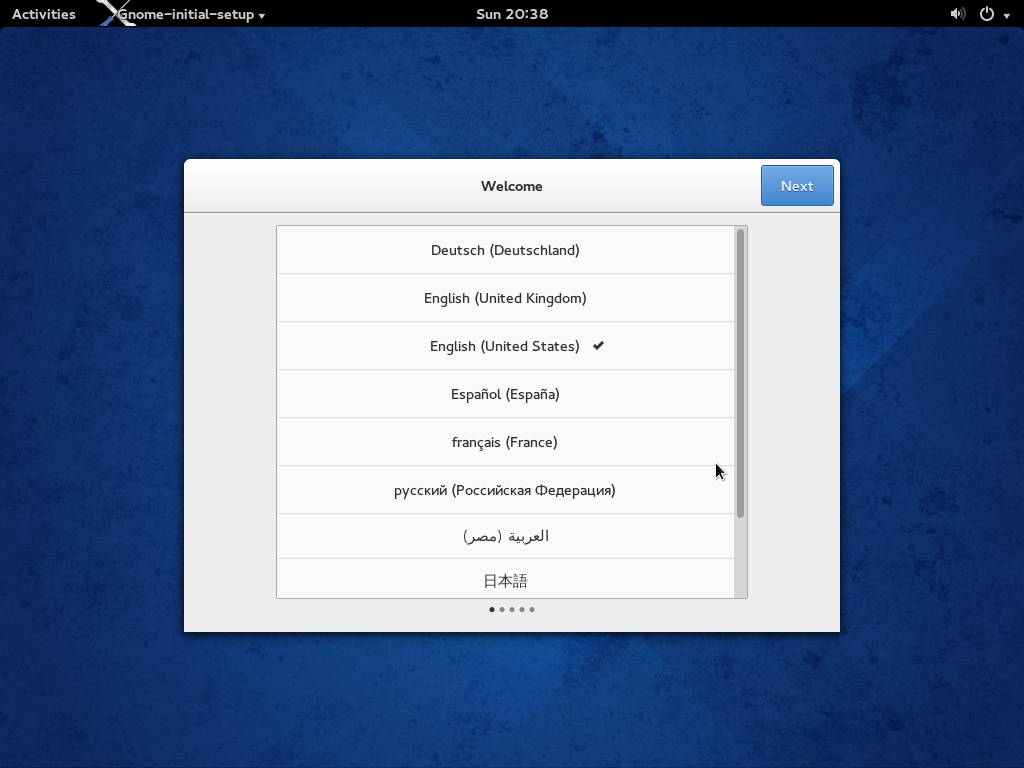
Task: Open the gnome-initial-setup title bar menu arrow
Action: pos(261,14)
